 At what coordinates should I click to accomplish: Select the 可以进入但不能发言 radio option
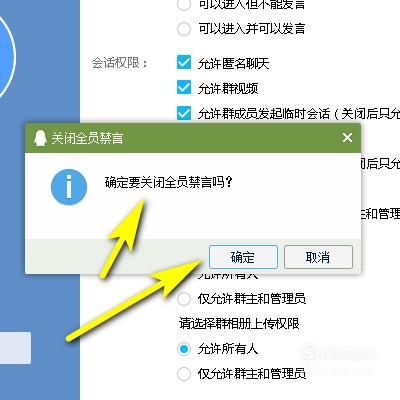point(184,5)
